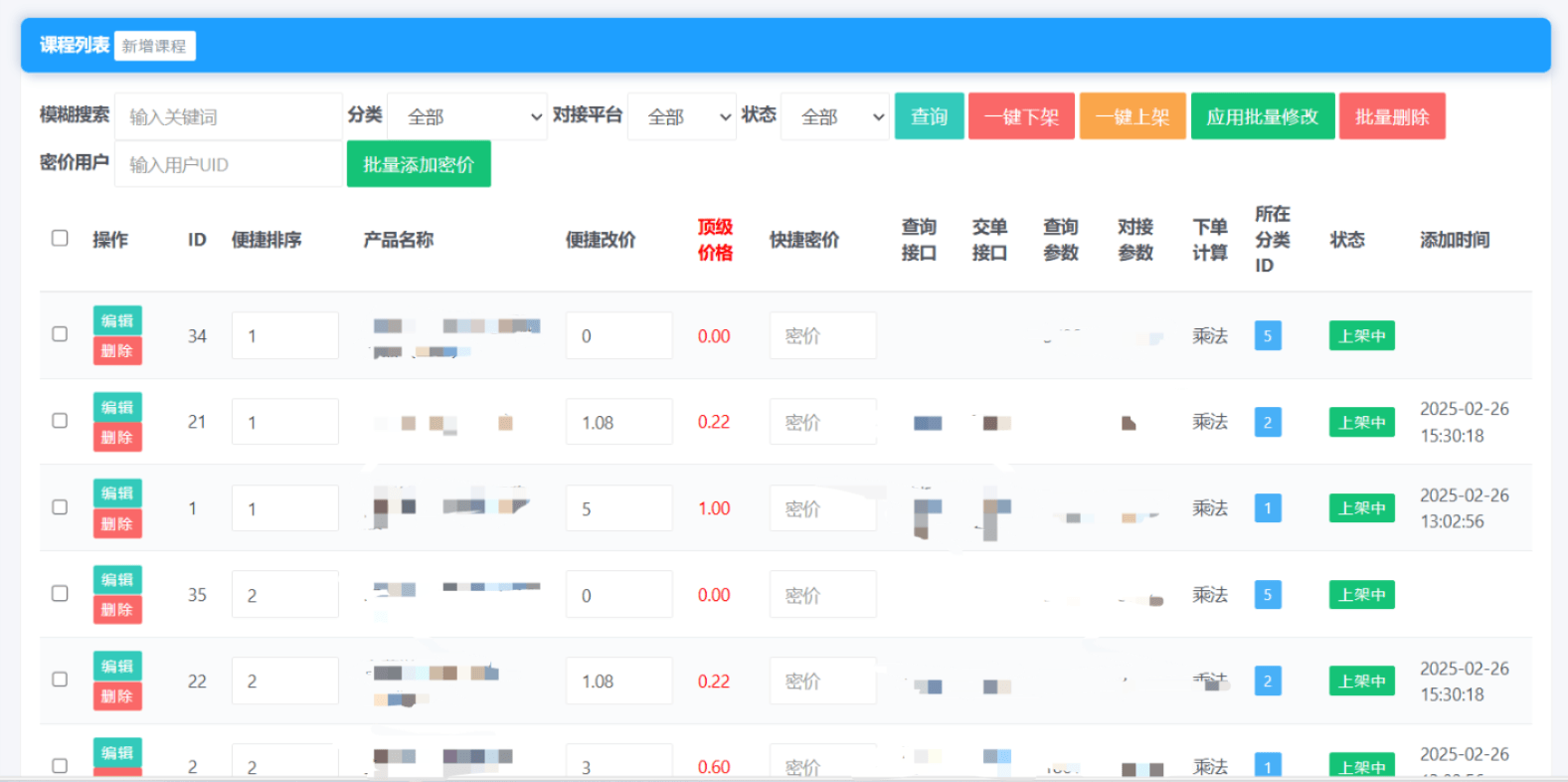Tick the checkbox for row ID 35
This screenshot has height=782, width=1568.
60,594
